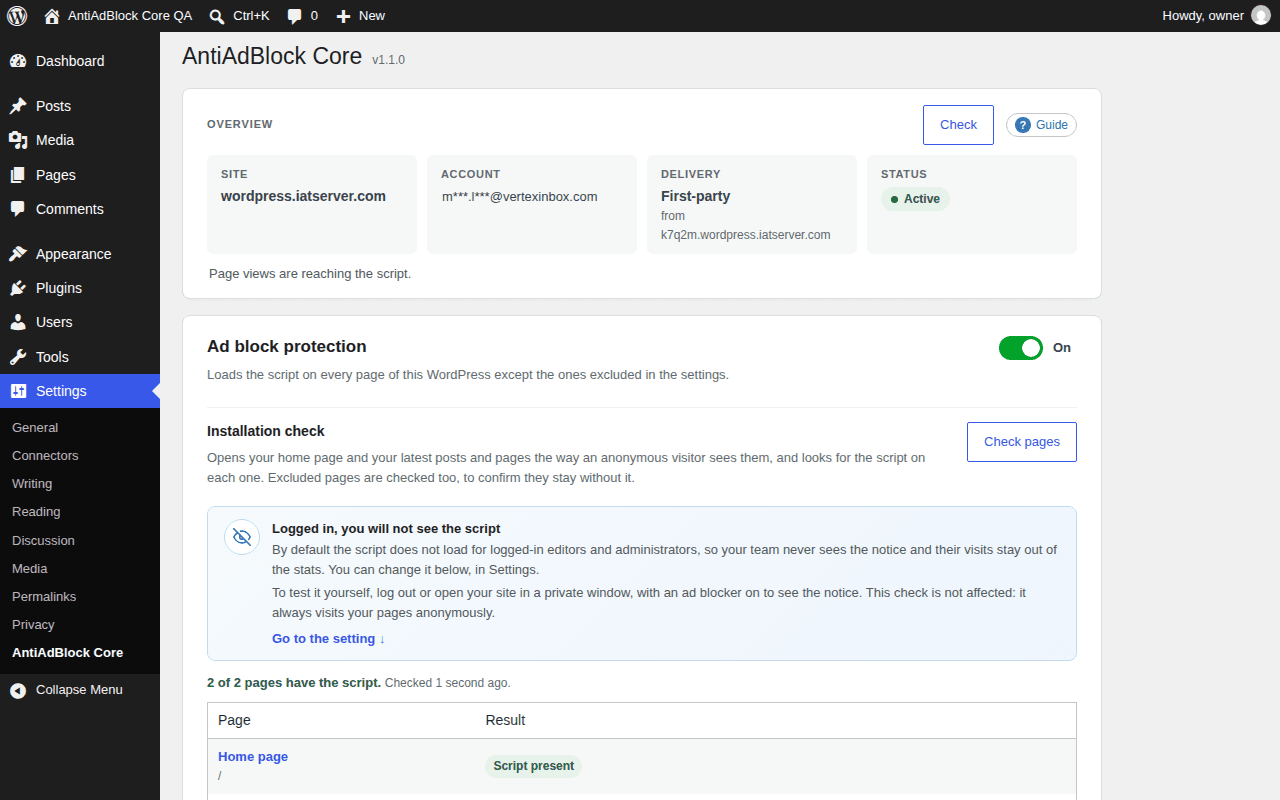Click the First-party delivery value

[696, 196]
